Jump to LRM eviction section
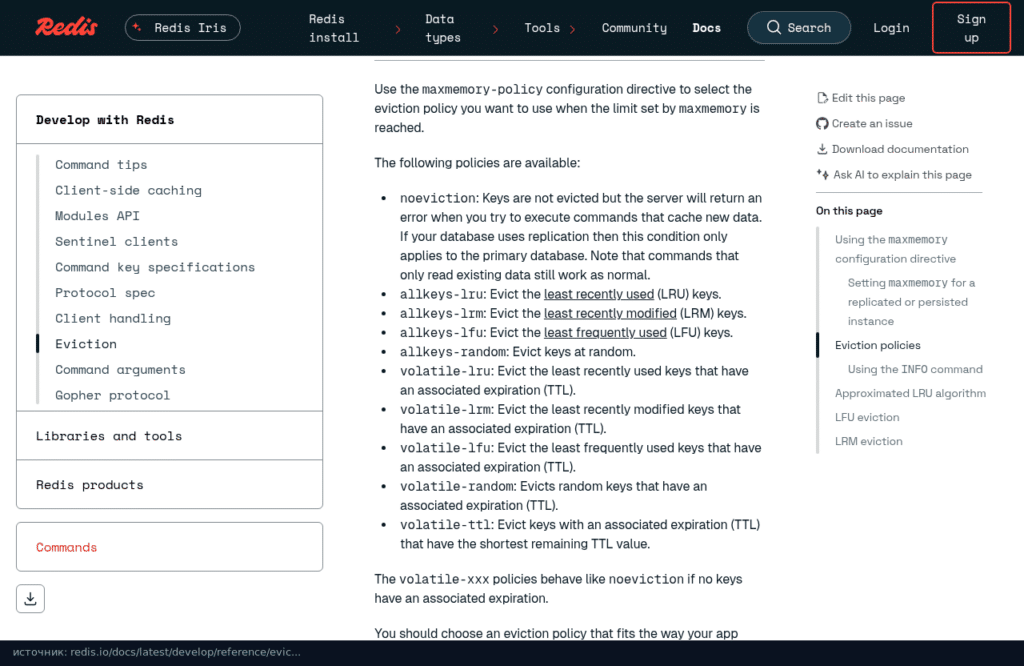The width and height of the screenshot is (1024, 666). click(x=869, y=441)
